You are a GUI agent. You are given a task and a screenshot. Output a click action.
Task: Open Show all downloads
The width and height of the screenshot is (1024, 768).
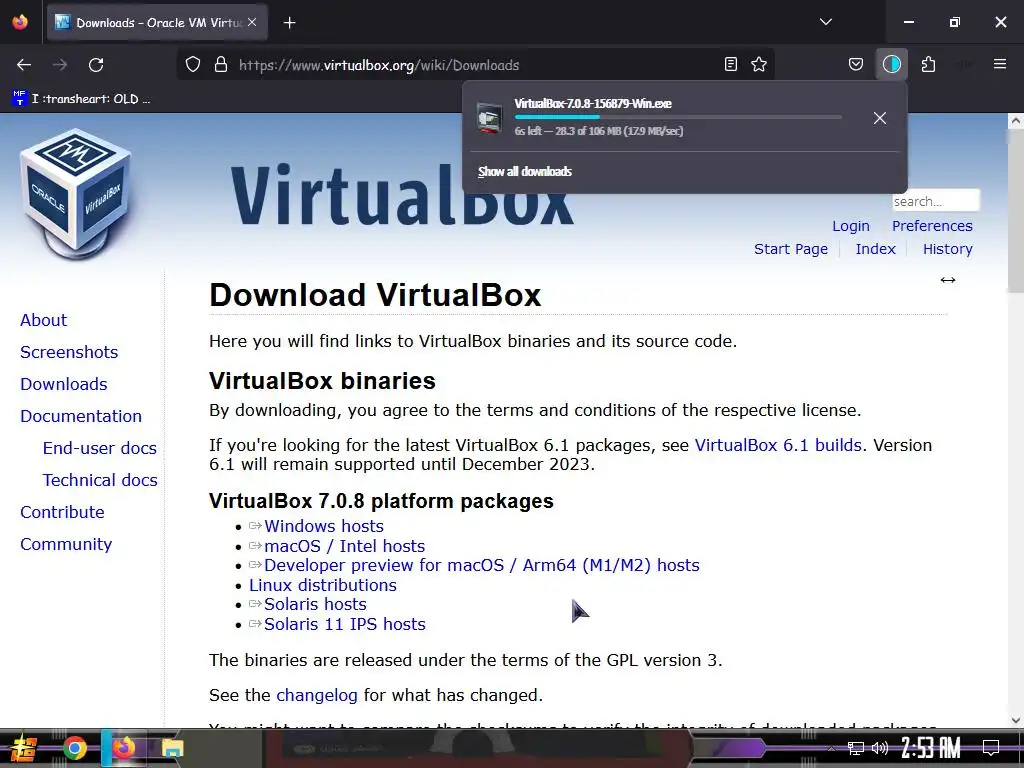524,172
